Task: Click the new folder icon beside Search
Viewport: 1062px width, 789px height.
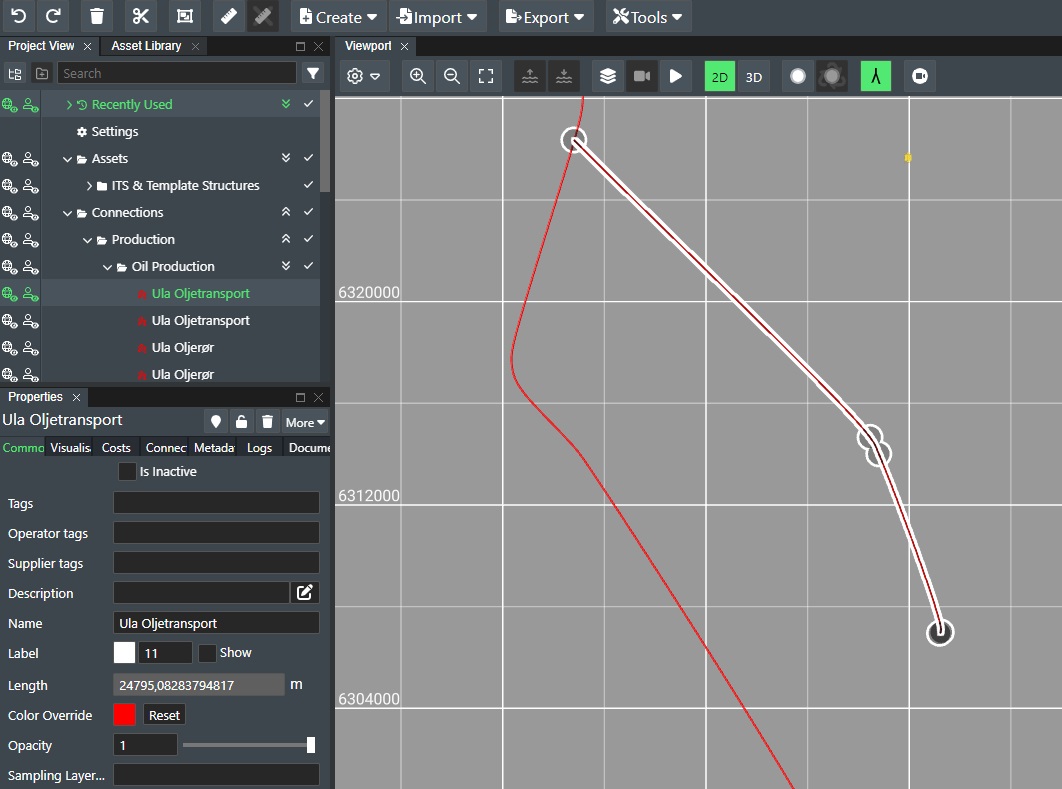Action: pos(42,73)
